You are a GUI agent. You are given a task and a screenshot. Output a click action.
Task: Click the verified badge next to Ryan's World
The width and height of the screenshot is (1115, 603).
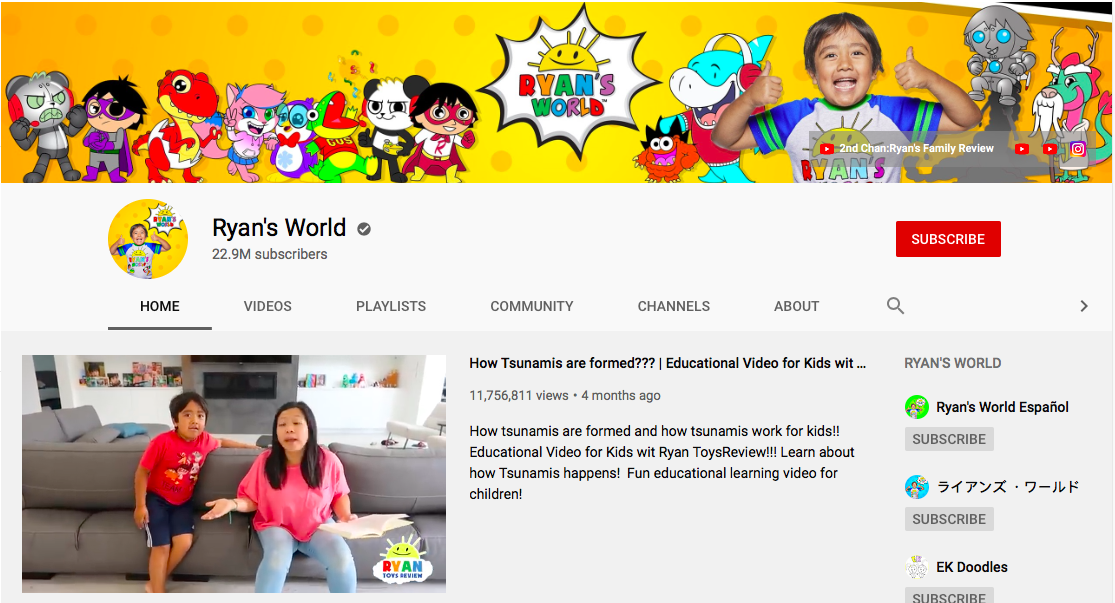tap(364, 229)
